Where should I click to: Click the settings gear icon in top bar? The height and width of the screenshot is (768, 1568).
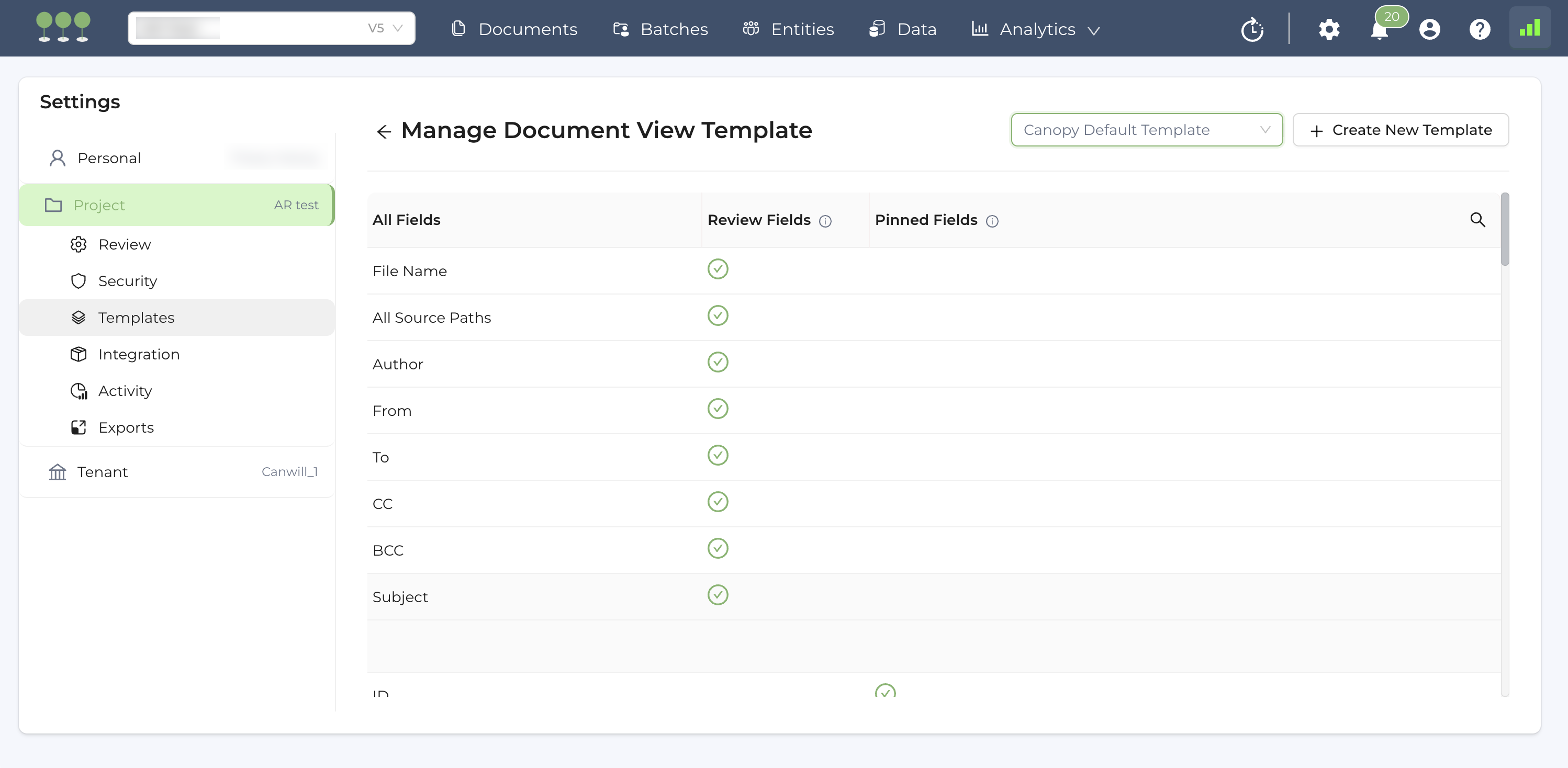(1329, 29)
